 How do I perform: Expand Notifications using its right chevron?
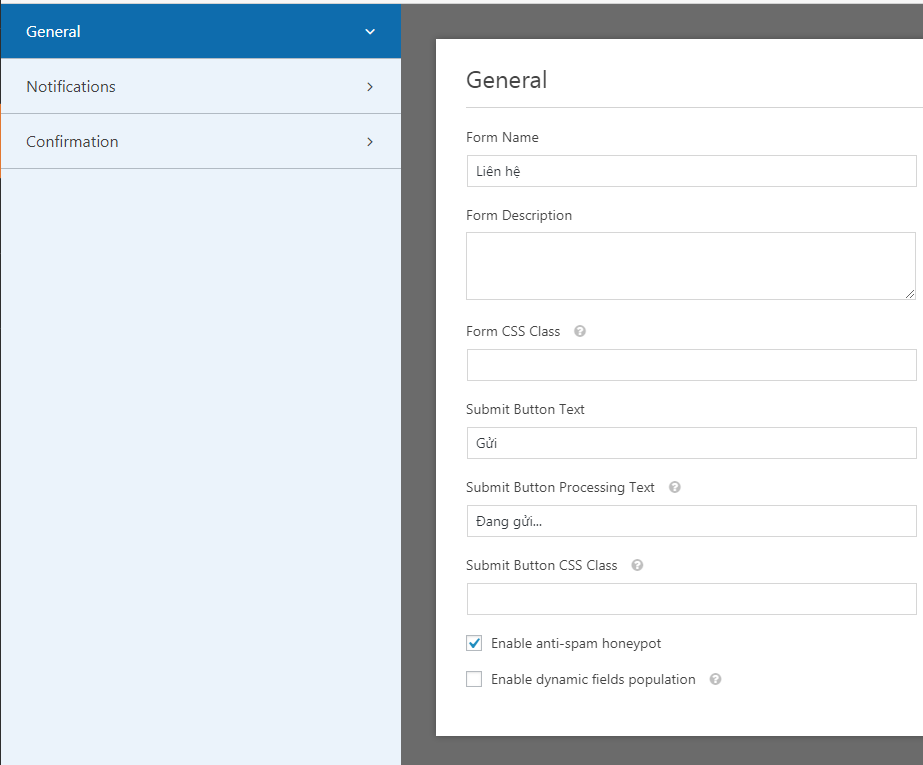[x=370, y=87]
